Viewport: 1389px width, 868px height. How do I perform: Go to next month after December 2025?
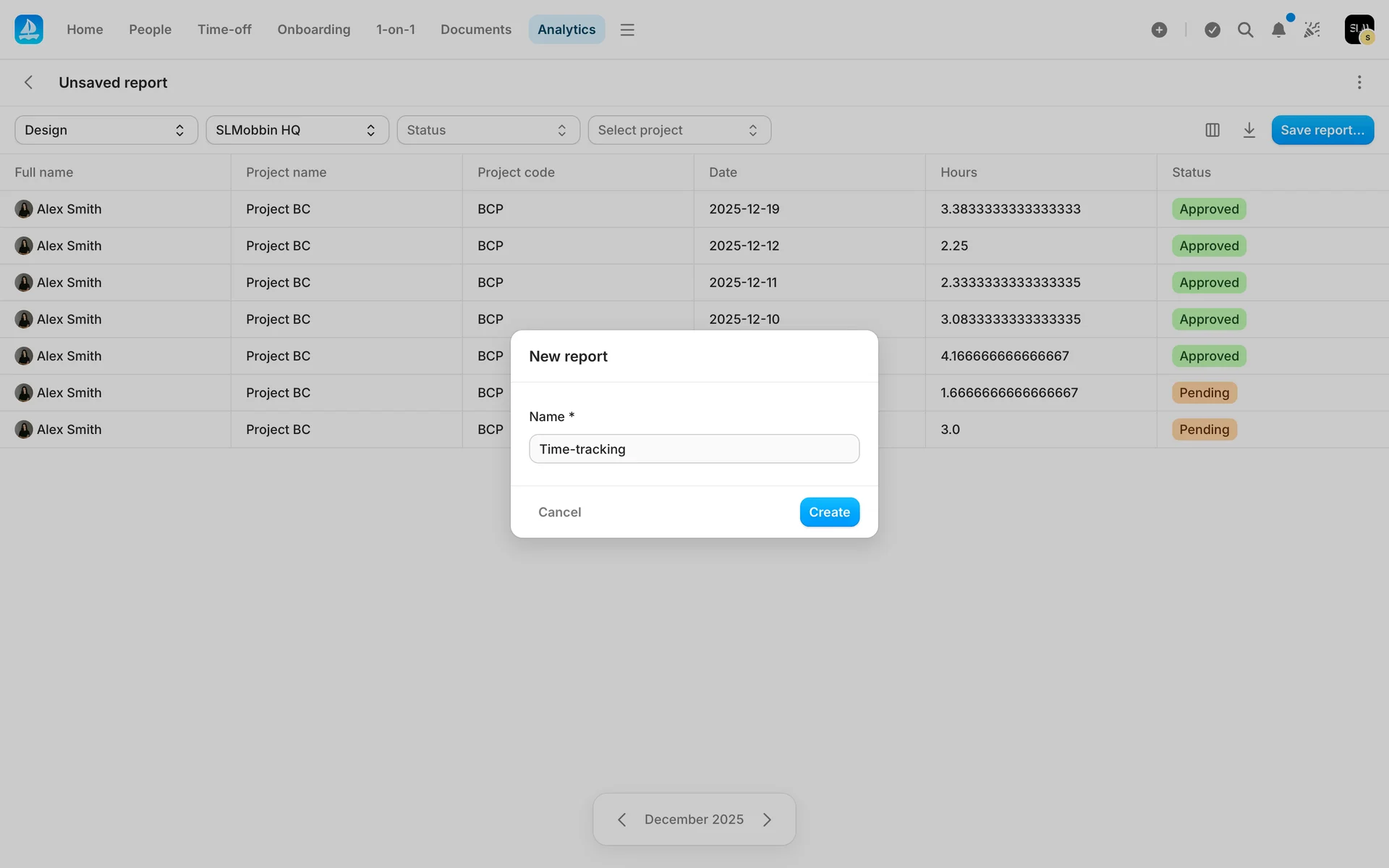(x=767, y=820)
